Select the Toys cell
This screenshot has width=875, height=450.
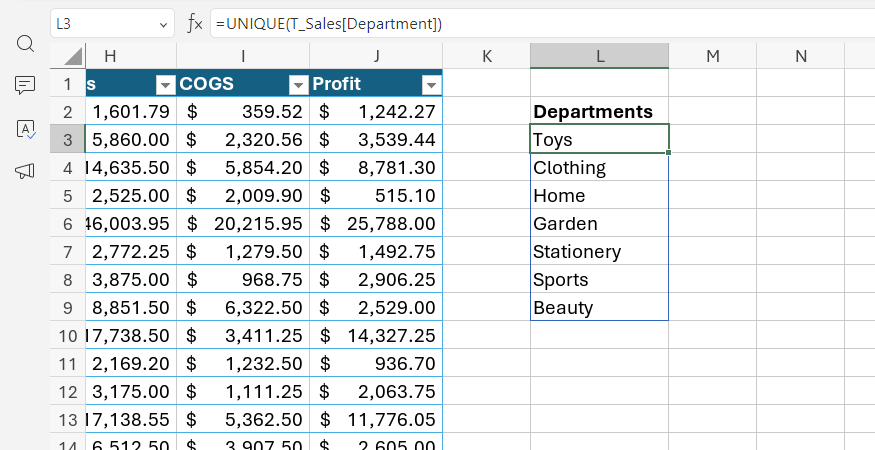pos(599,139)
